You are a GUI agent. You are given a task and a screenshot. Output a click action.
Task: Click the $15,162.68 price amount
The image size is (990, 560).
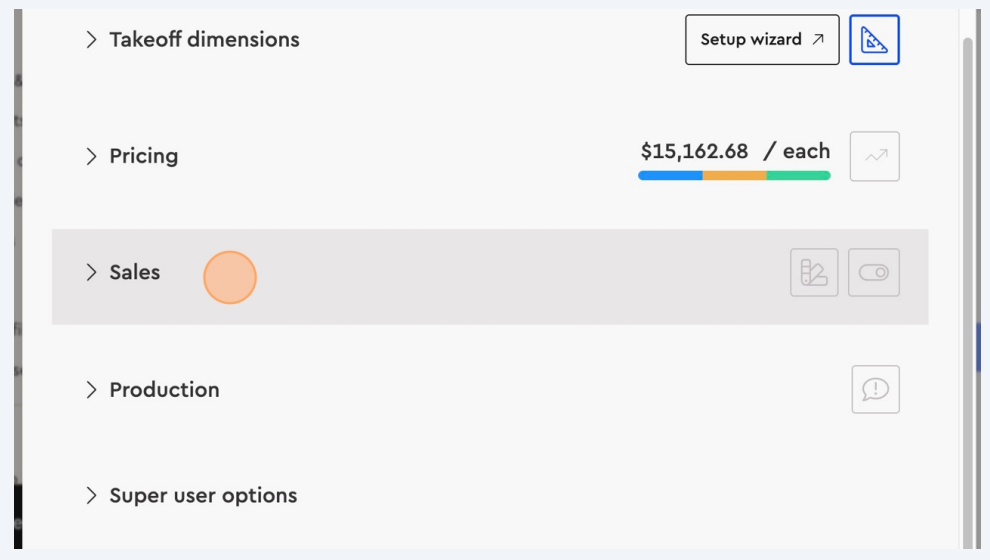pos(694,152)
